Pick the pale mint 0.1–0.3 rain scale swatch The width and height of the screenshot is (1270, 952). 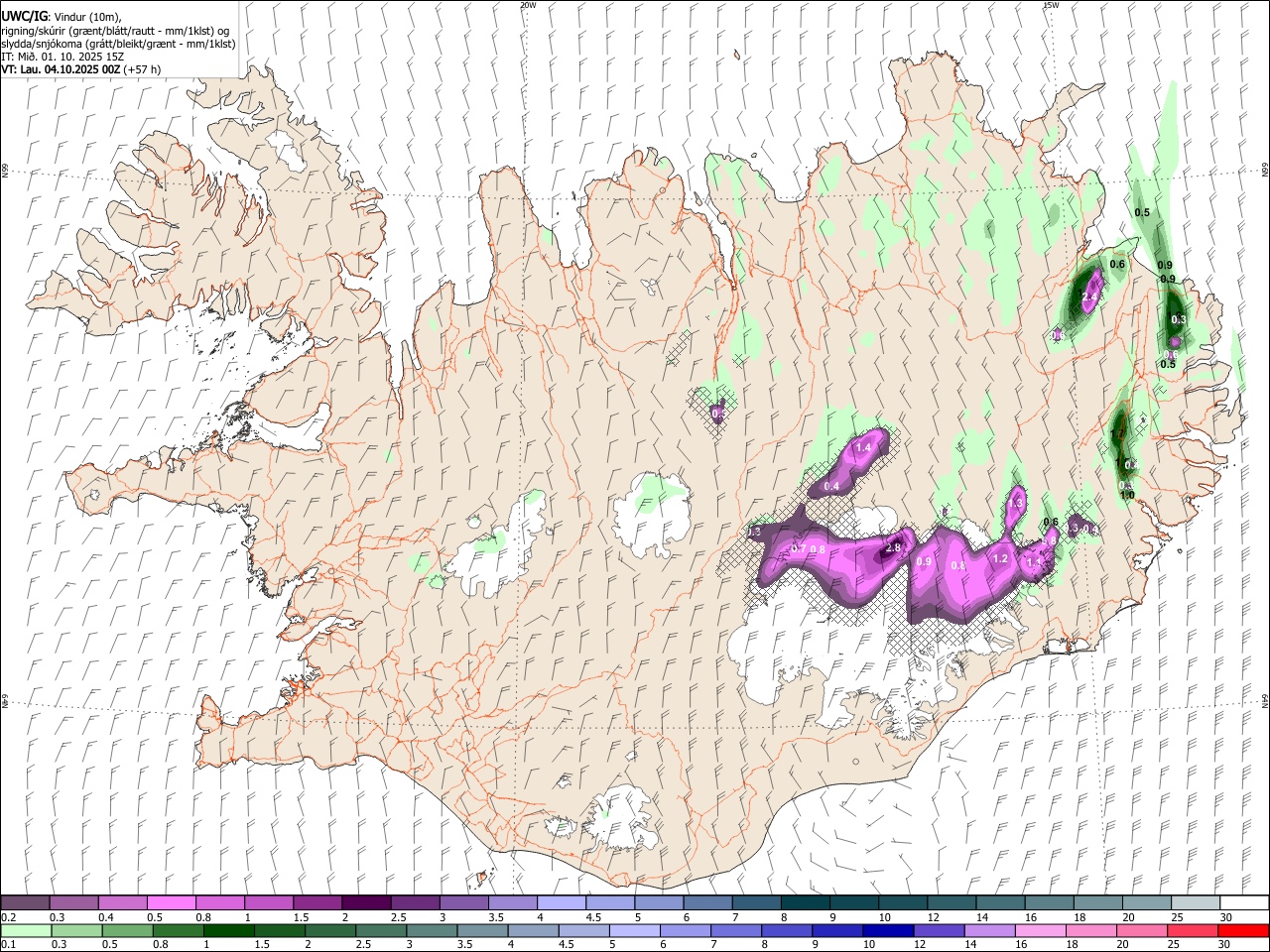27,930
